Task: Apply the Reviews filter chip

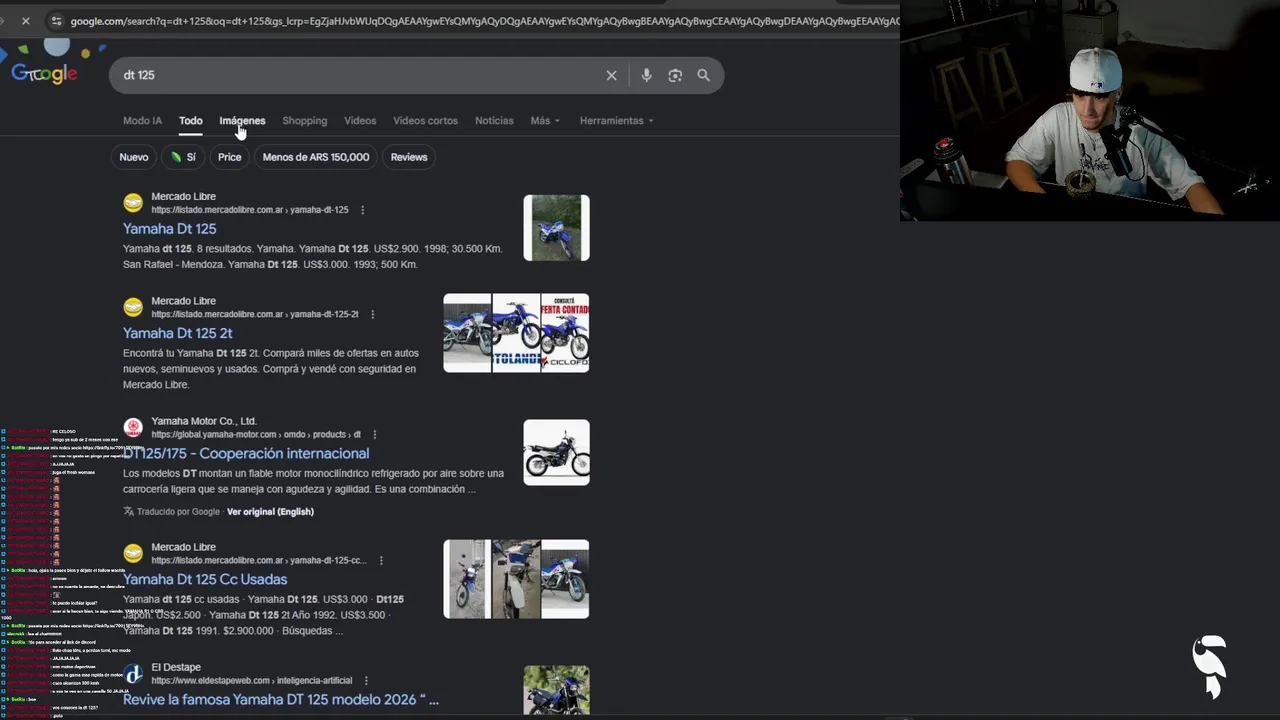Action: (409, 157)
